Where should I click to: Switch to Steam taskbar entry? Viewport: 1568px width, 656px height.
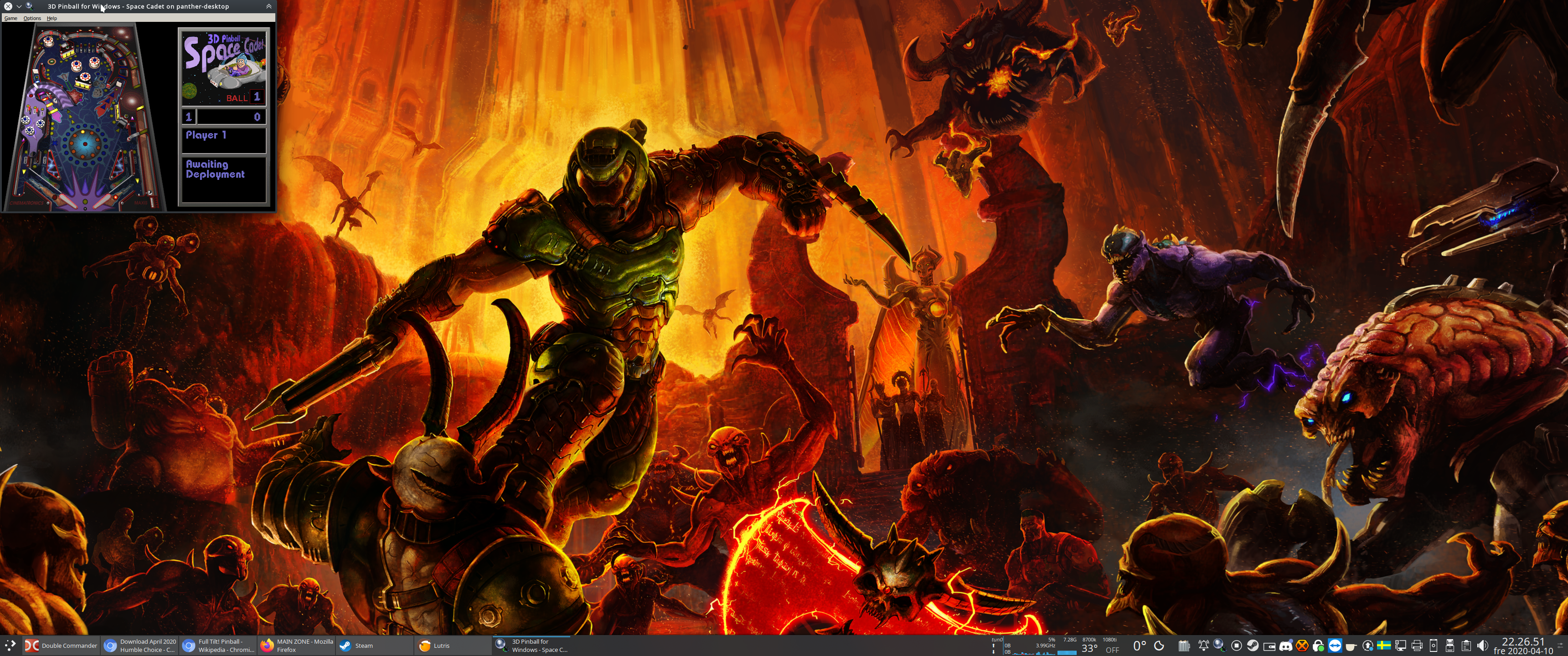coord(375,646)
